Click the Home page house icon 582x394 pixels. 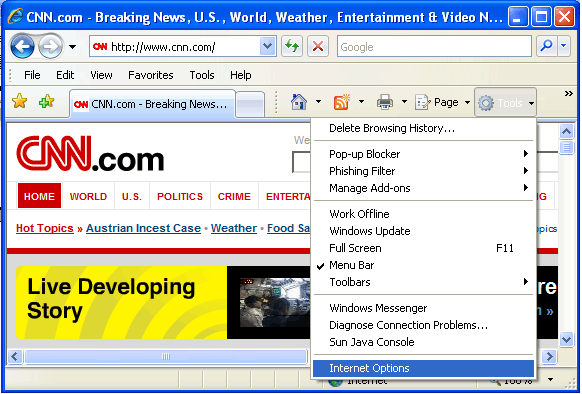[299, 102]
